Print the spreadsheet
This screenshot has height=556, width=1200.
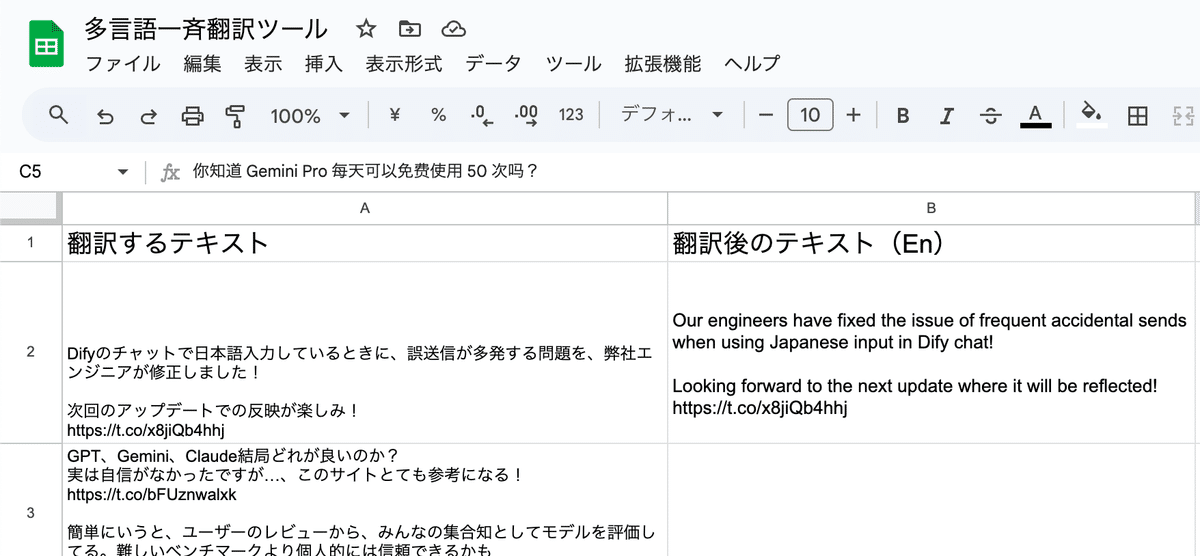pyautogui.click(x=192, y=116)
